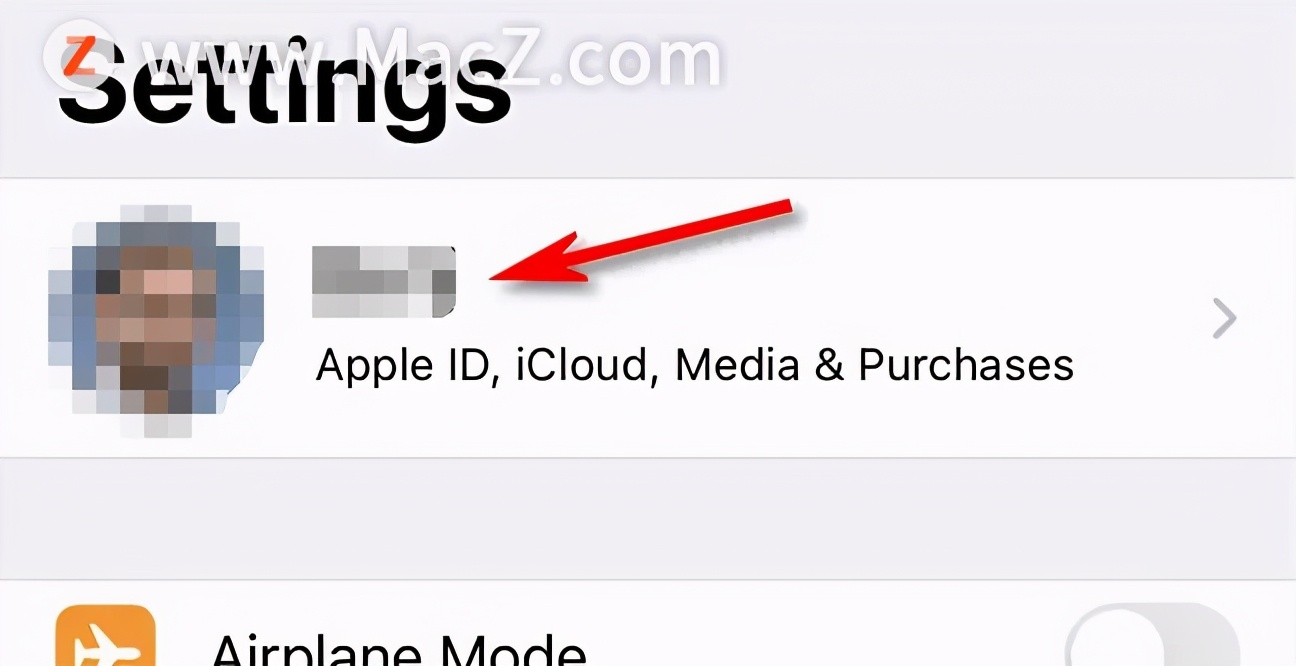Select the Apple ID account menu row
The height and width of the screenshot is (666, 1296).
(648, 319)
